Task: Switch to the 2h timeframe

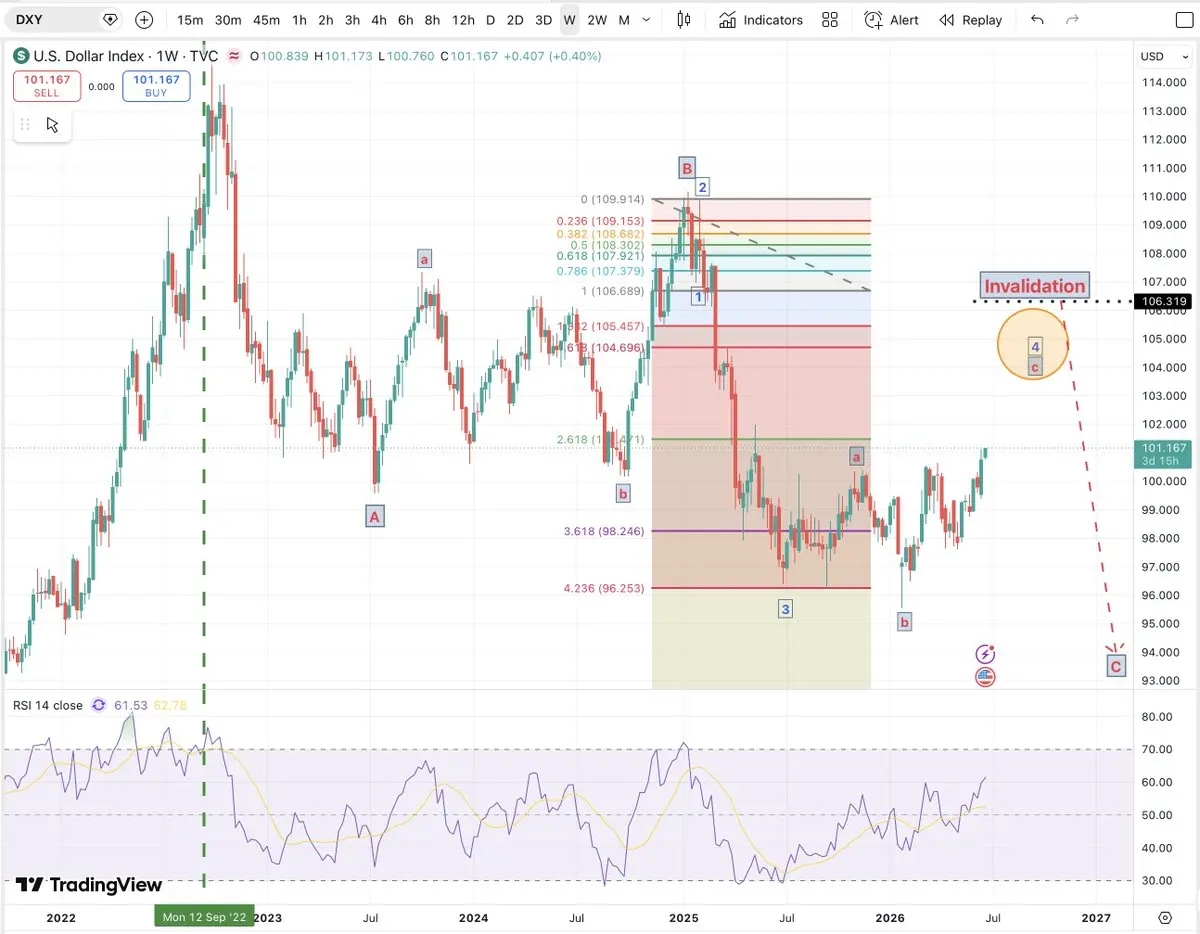Action: point(326,19)
